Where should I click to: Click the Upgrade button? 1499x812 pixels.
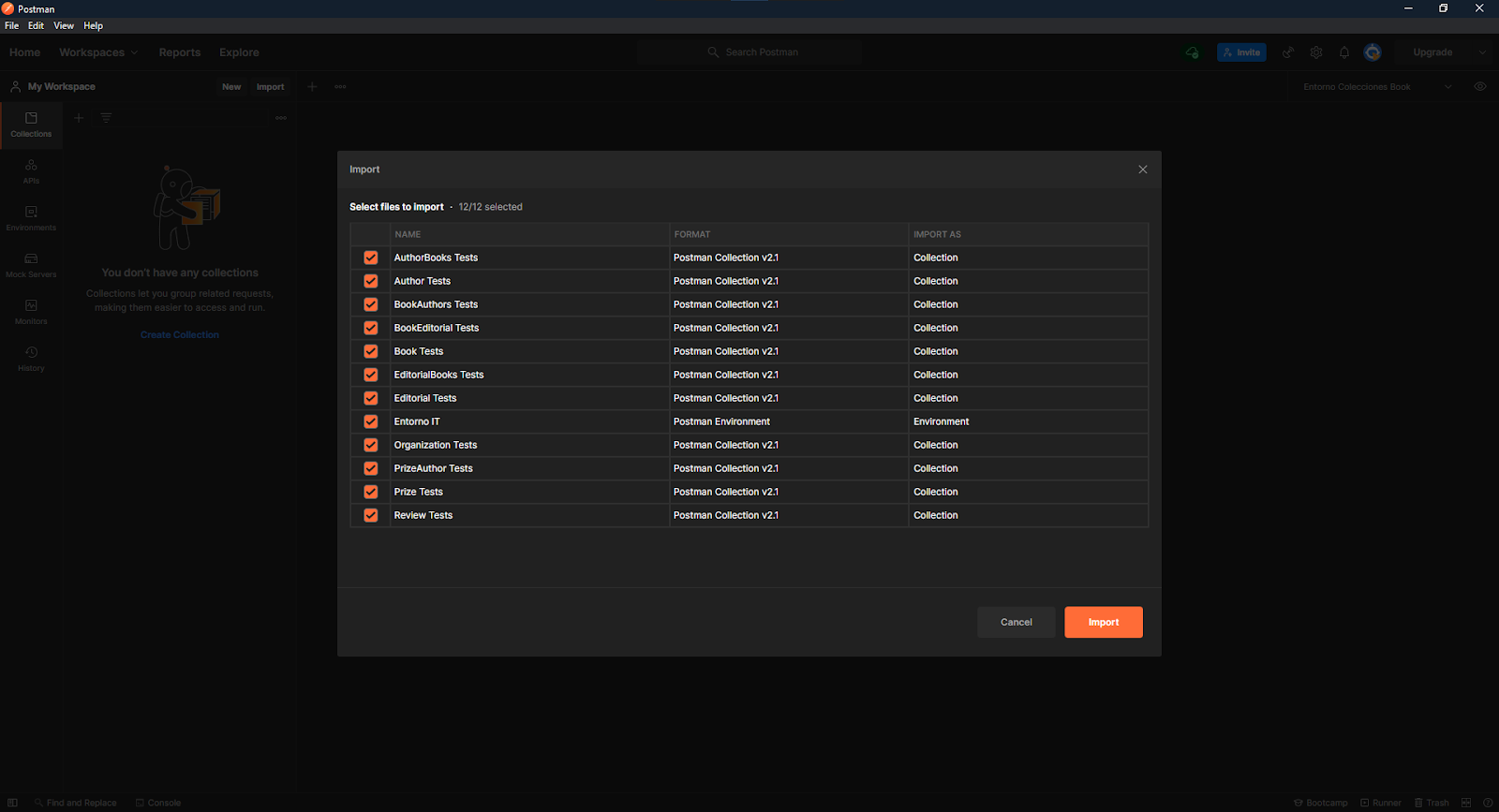1432,52
